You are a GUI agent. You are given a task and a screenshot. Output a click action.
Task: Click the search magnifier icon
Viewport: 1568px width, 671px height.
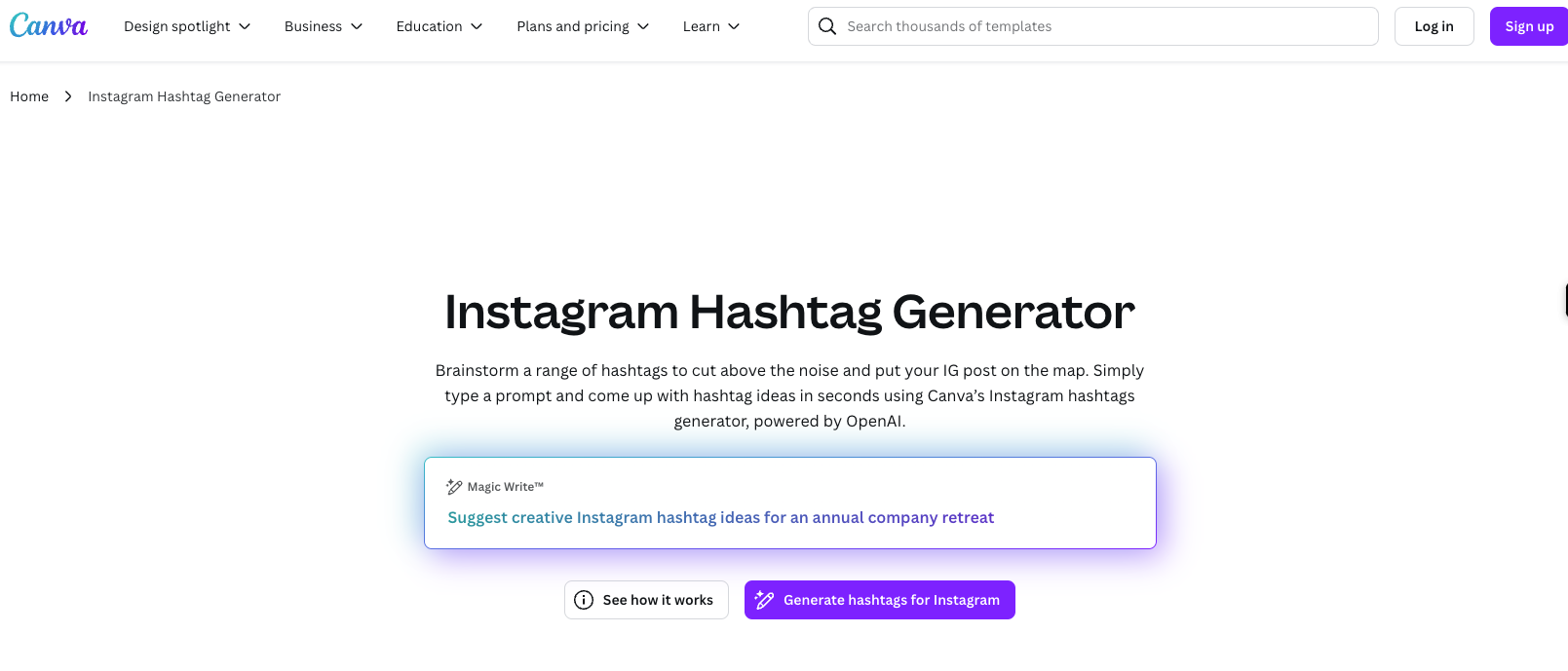coord(827,26)
